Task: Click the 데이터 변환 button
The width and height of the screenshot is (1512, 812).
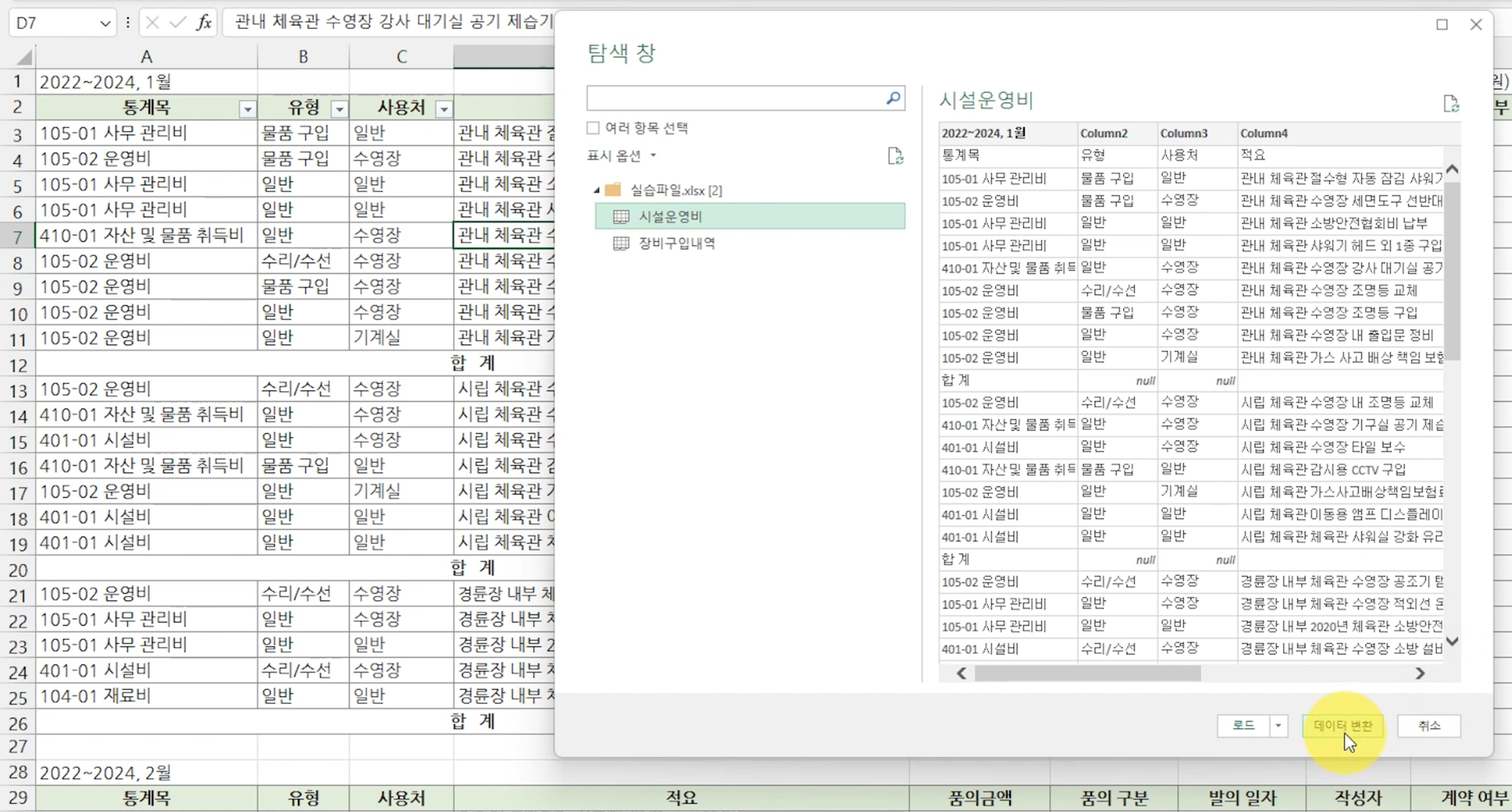Action: [1343, 726]
